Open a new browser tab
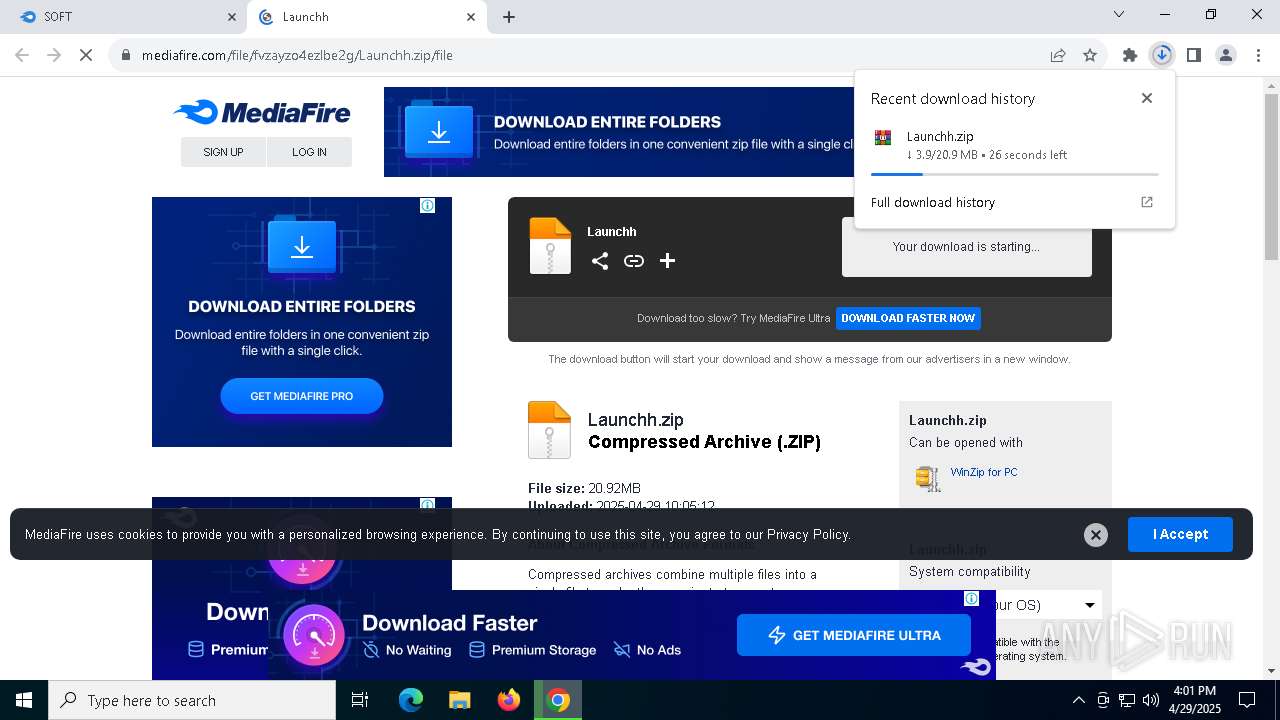 pos(509,17)
